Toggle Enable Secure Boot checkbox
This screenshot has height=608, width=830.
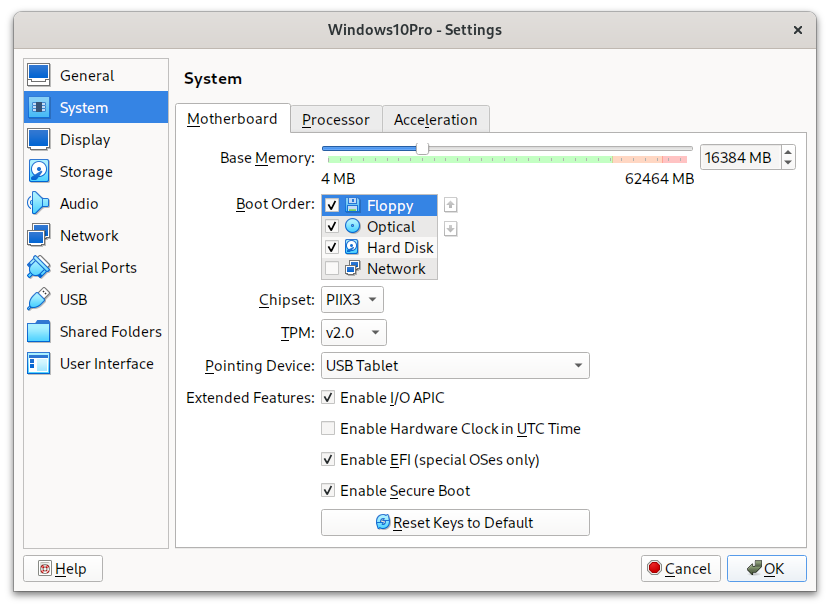tap(328, 491)
